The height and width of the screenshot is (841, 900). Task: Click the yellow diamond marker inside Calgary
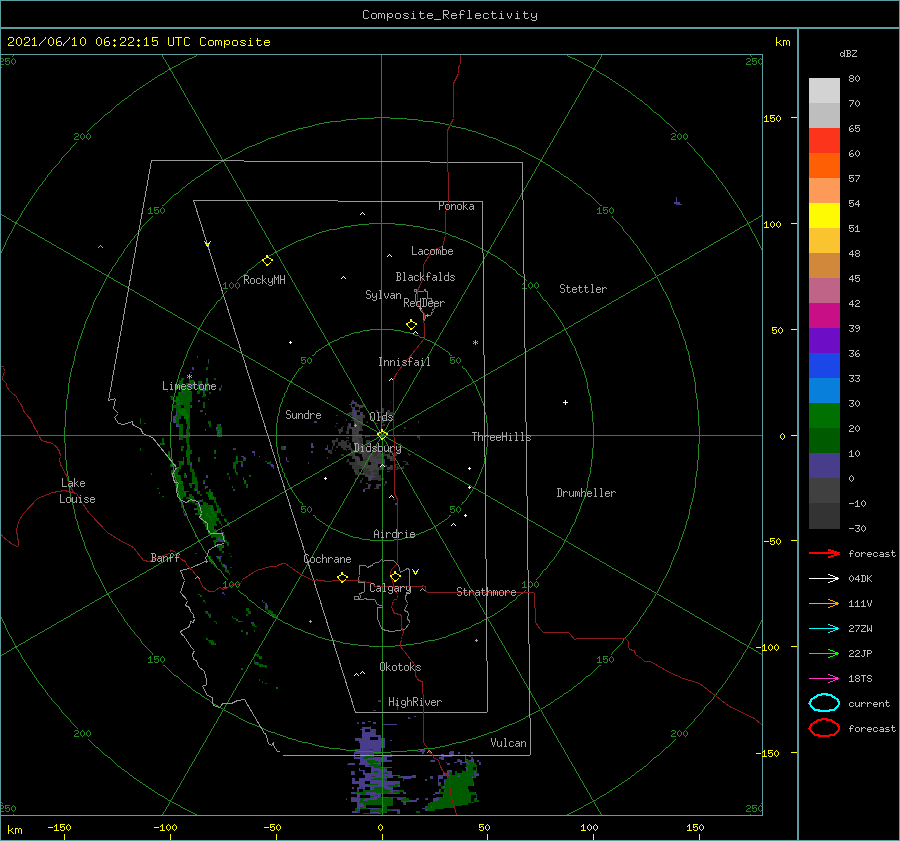pos(395,576)
